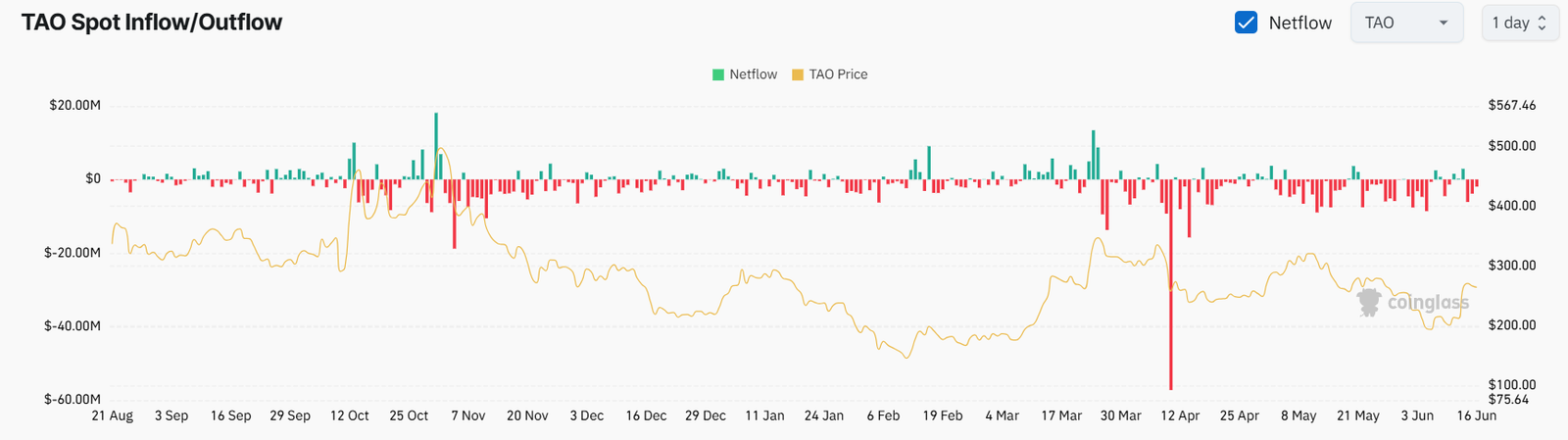The height and width of the screenshot is (440, 1568).
Task: Click the 17 Mar date label
Action: (1061, 416)
